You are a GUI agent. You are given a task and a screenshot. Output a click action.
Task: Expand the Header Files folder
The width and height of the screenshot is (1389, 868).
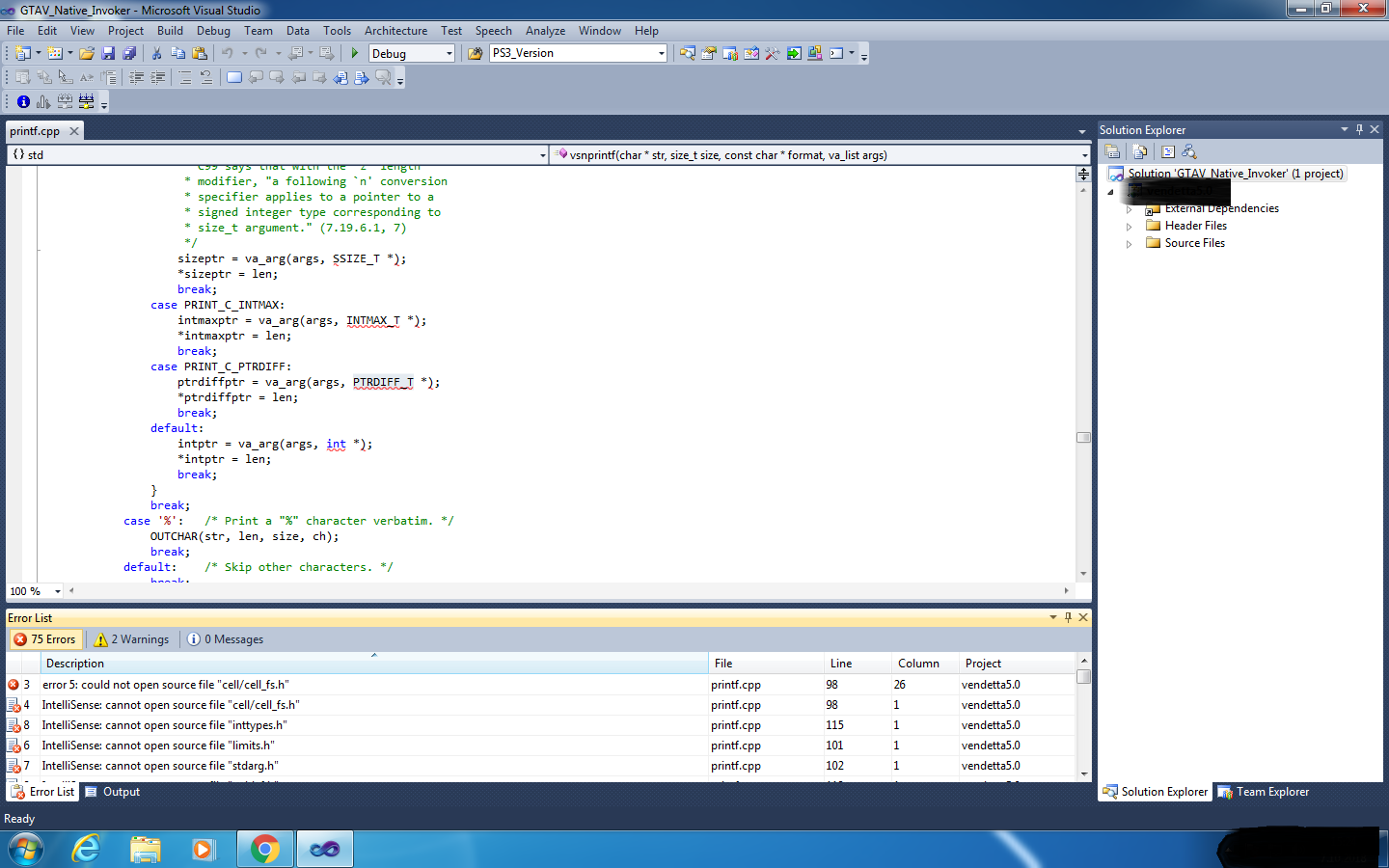[1129, 227]
